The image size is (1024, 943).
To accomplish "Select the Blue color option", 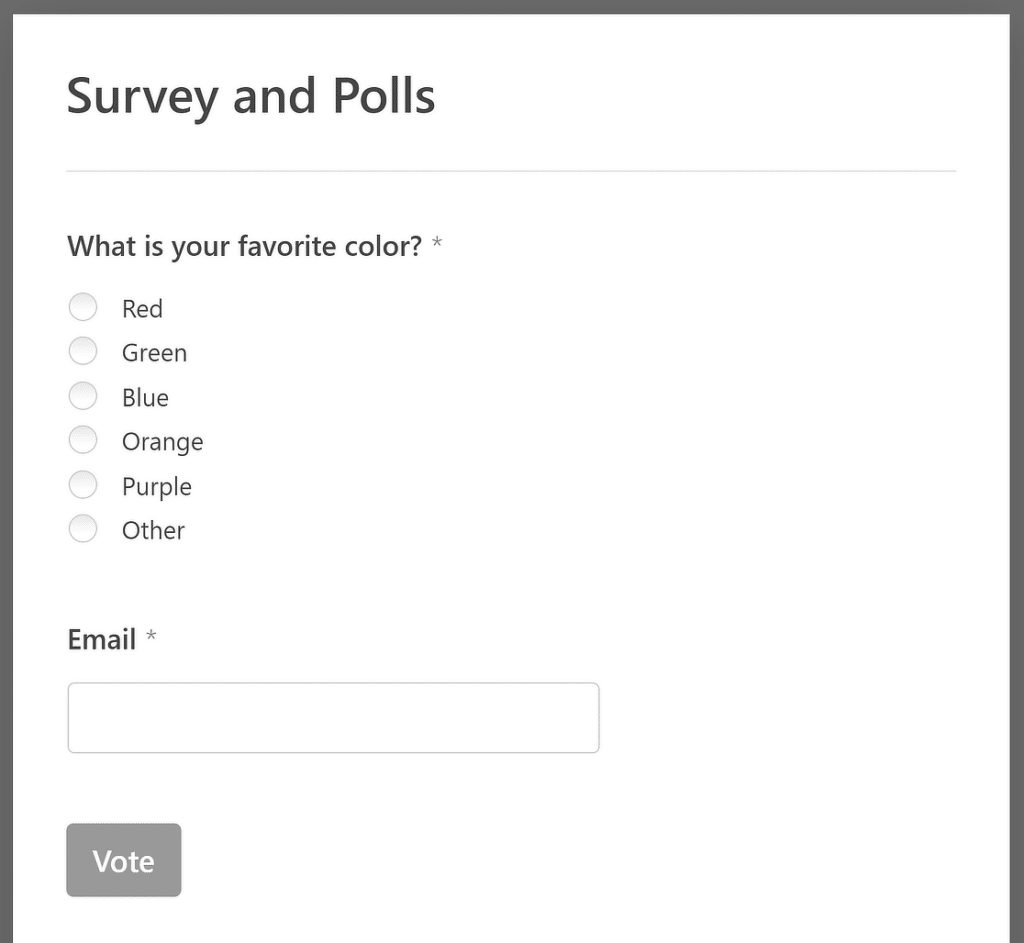I will [x=83, y=396].
